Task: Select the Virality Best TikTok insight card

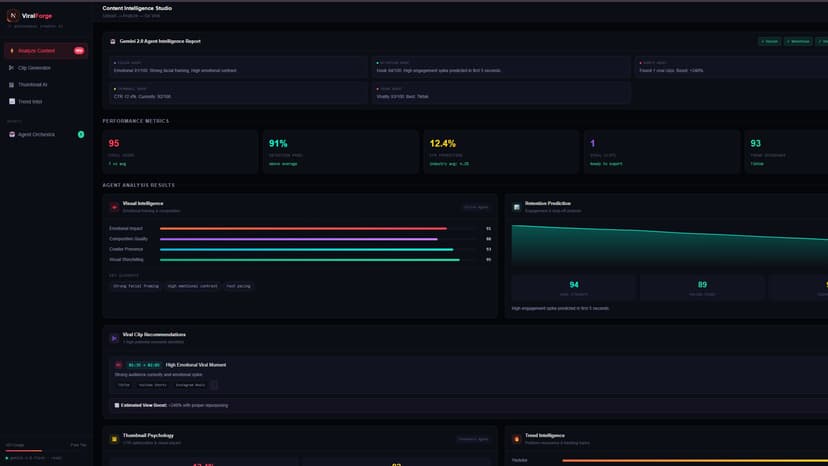Action: click(x=501, y=93)
